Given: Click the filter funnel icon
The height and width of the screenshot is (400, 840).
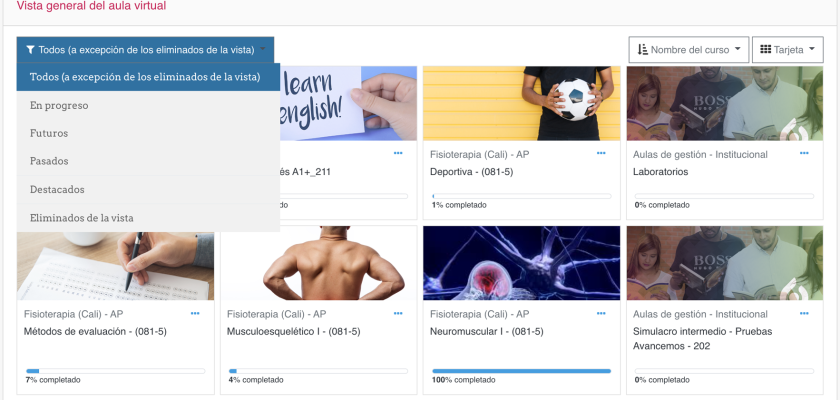Looking at the screenshot, I should point(31,50).
